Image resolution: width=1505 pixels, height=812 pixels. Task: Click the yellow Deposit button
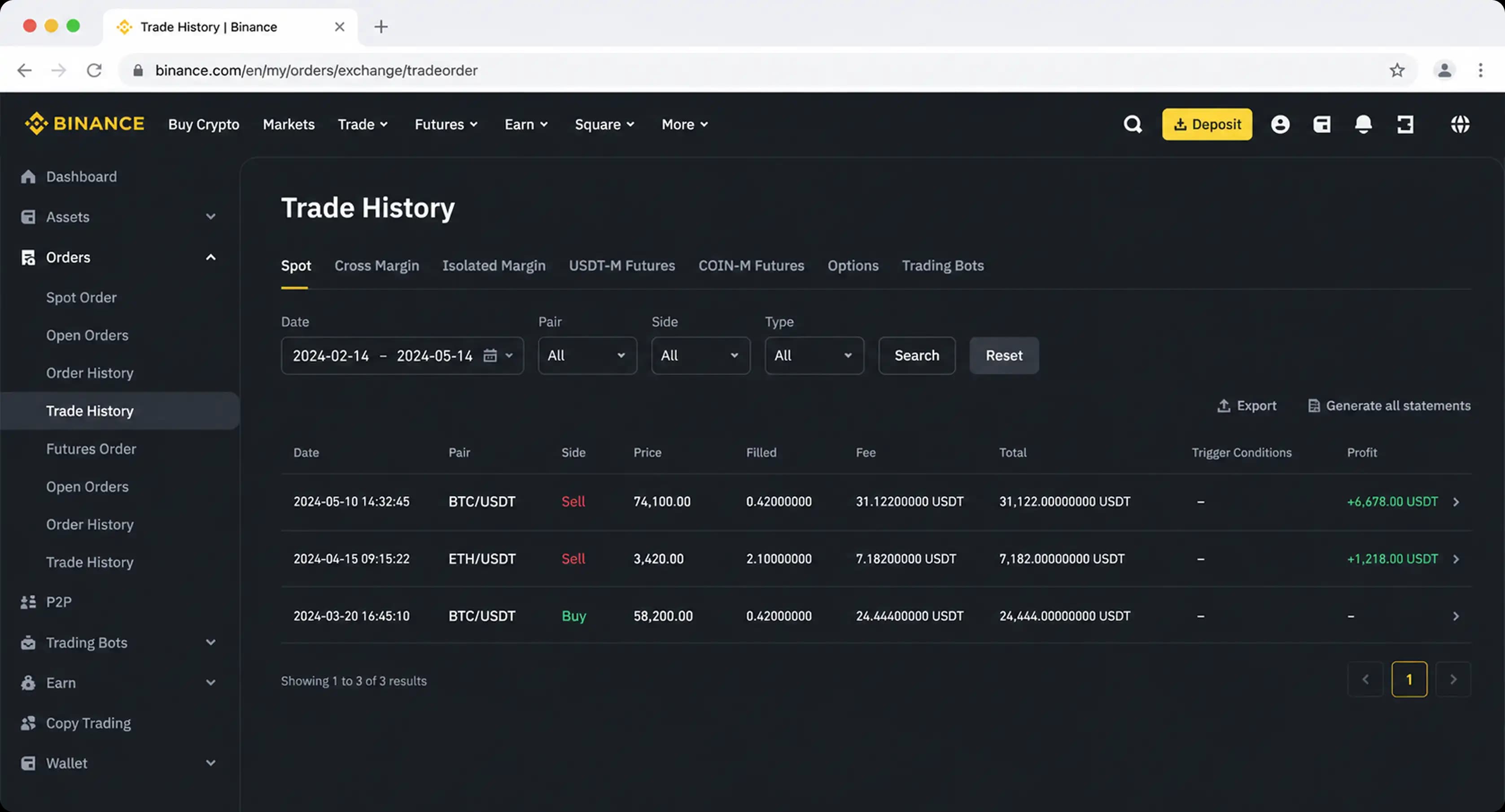(x=1207, y=124)
